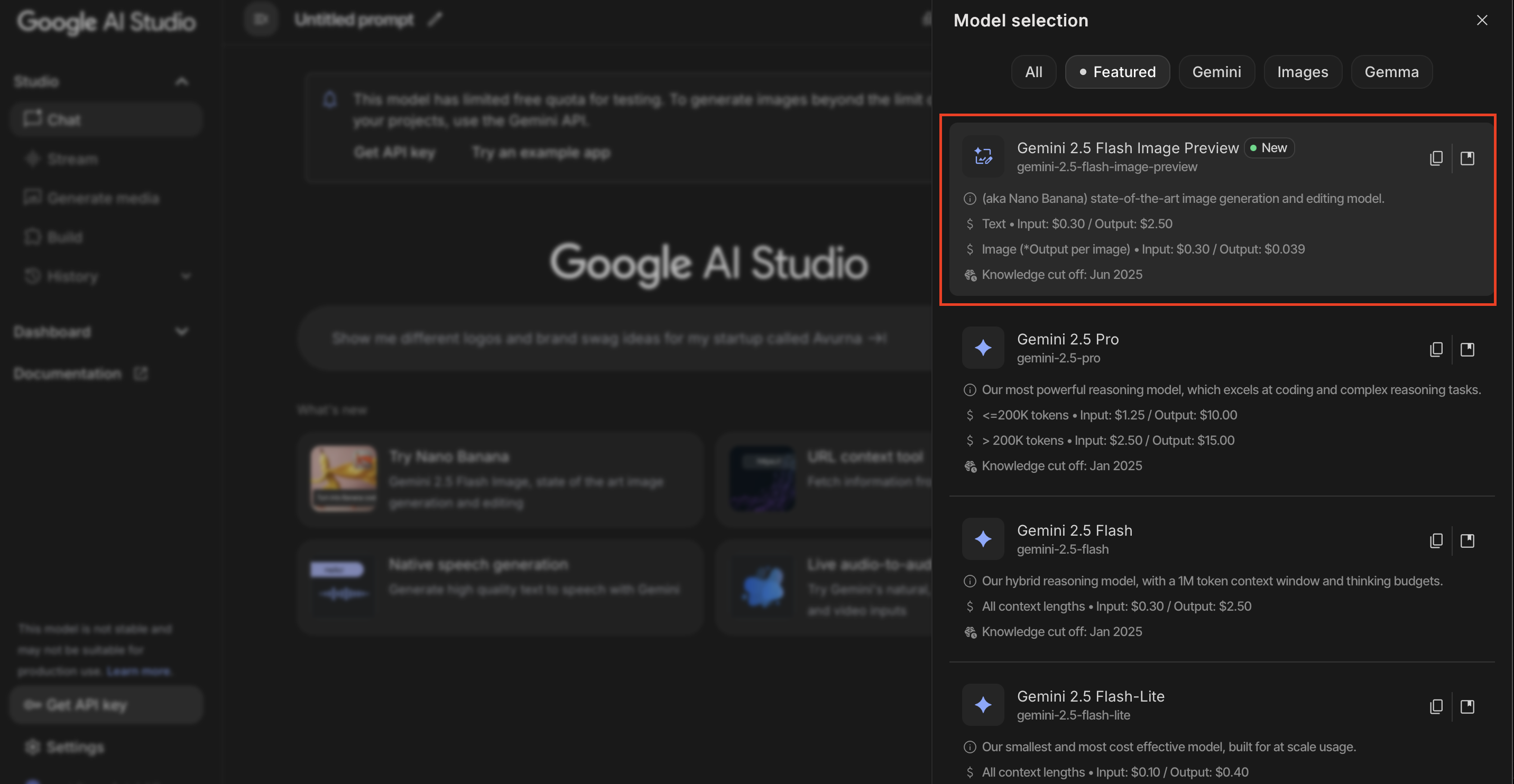Screen dimensions: 1514x784
Task: Save the Gemini 2.5 Flash model
Action: tap(1467, 540)
